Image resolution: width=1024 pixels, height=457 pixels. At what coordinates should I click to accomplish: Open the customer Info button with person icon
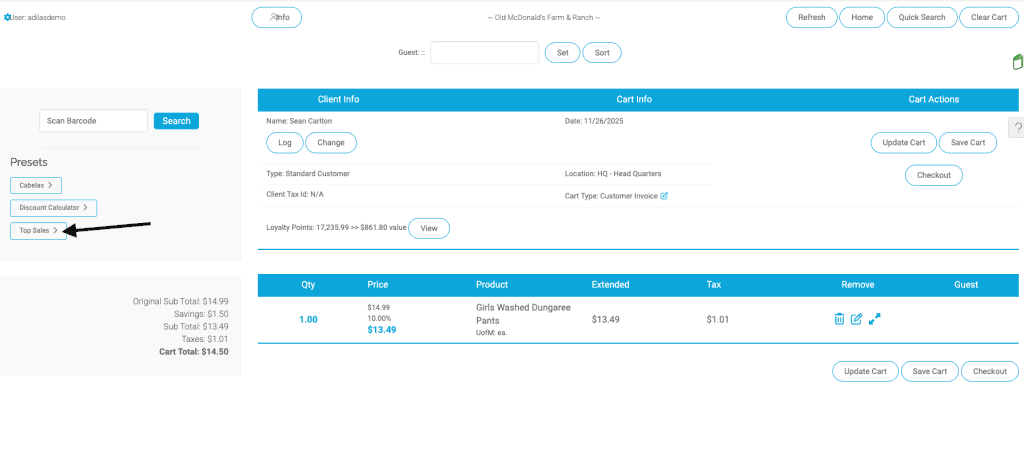pos(276,17)
